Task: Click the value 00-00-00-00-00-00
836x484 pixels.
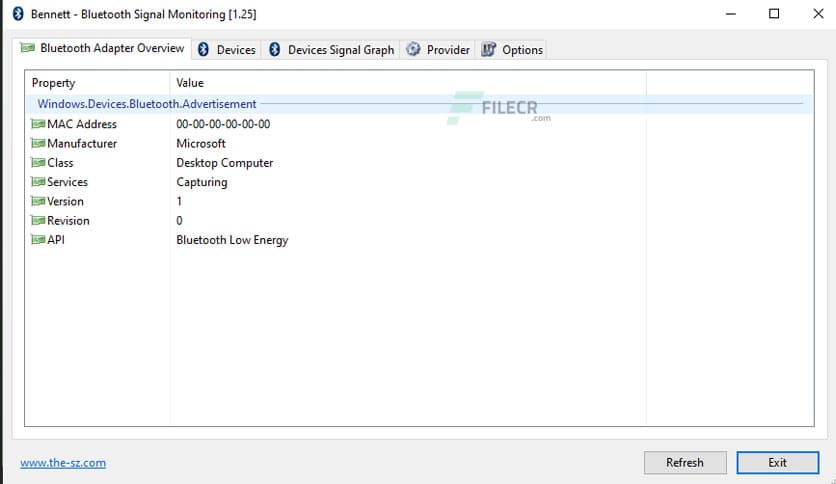Action: (x=223, y=124)
